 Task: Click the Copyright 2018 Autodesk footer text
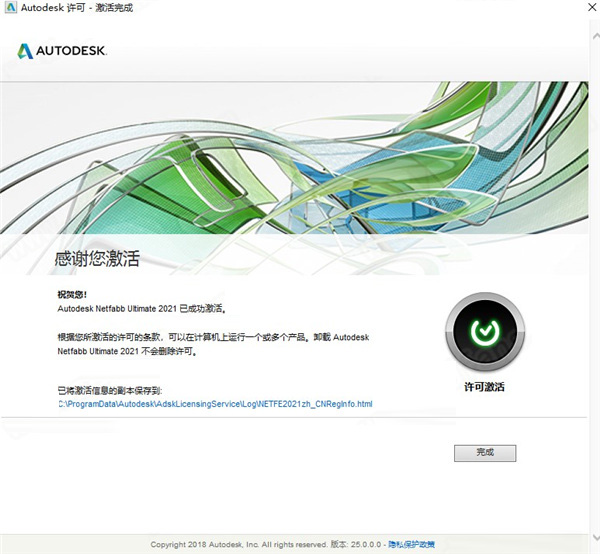(x=239, y=544)
